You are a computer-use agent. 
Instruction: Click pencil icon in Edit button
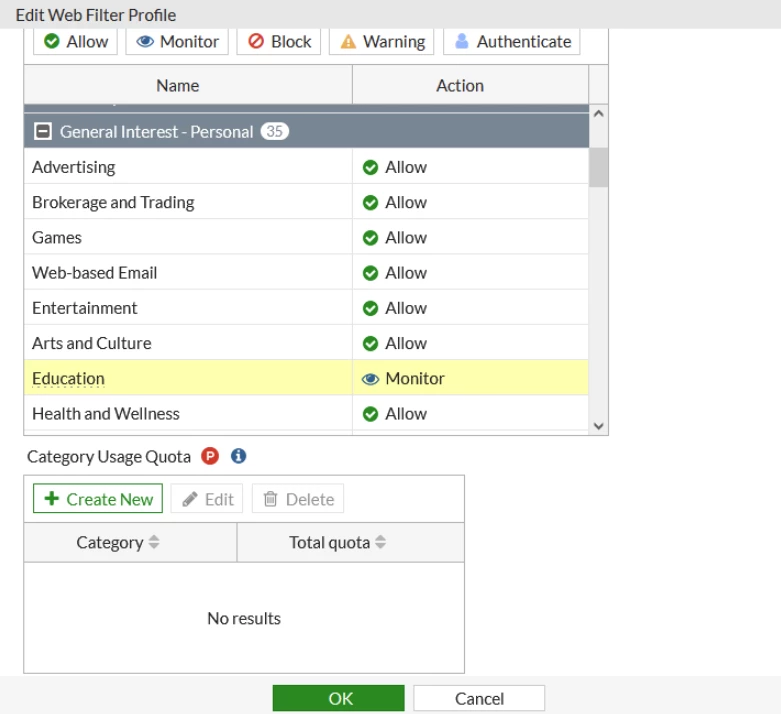[x=190, y=499]
